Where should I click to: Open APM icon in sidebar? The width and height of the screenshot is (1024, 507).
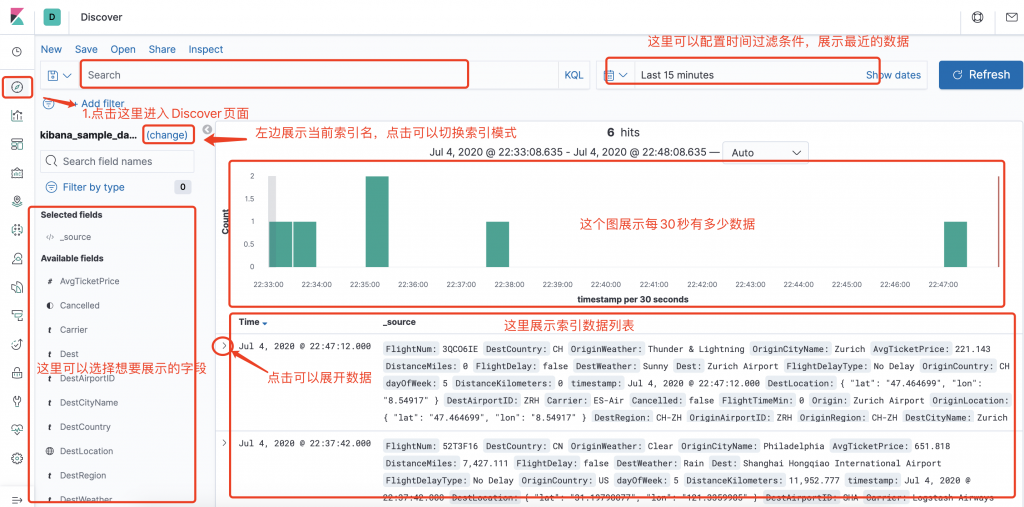[17, 316]
